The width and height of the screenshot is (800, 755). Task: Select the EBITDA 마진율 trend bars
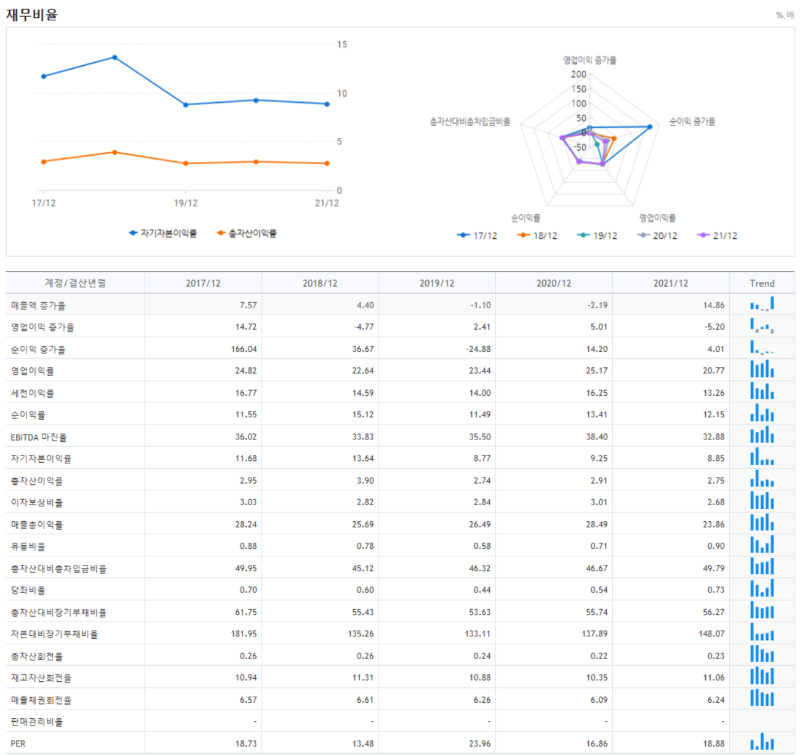click(x=763, y=436)
